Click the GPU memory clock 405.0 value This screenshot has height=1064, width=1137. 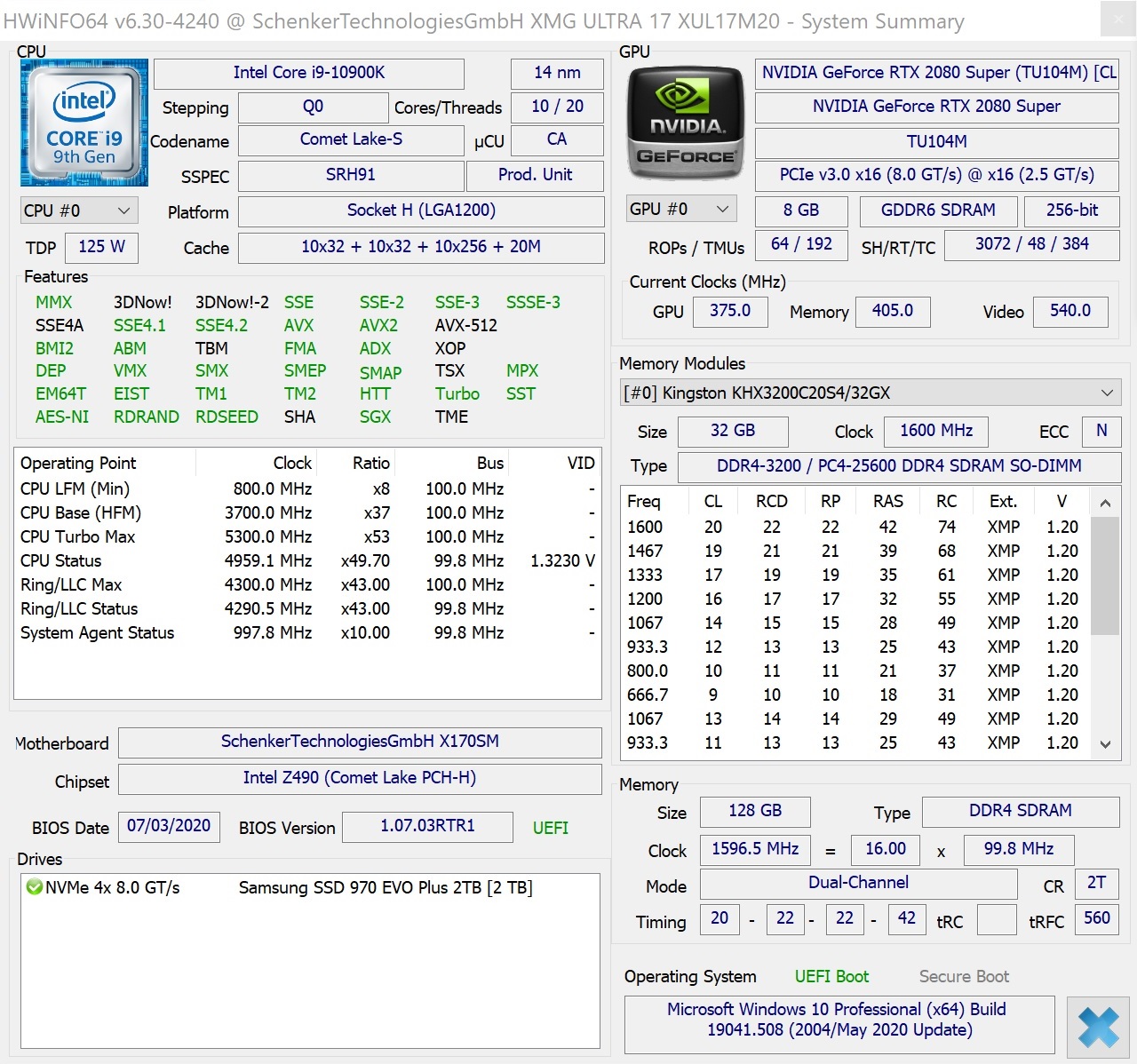(893, 311)
